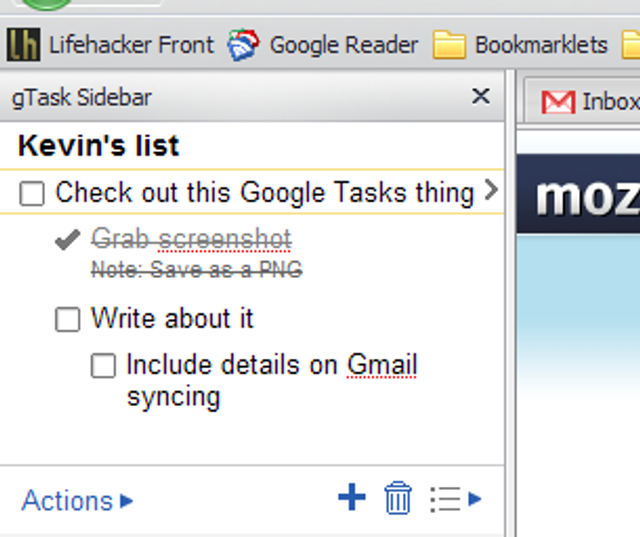
Task: Close the gTask Sidebar panel
Action: (x=481, y=96)
